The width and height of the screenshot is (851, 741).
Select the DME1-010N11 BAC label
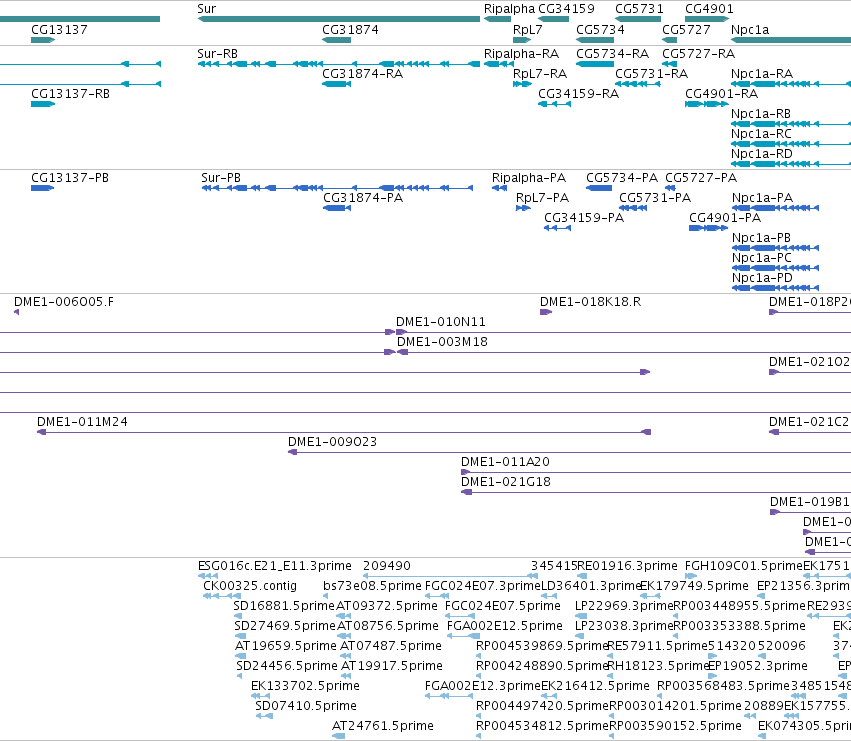[441, 322]
